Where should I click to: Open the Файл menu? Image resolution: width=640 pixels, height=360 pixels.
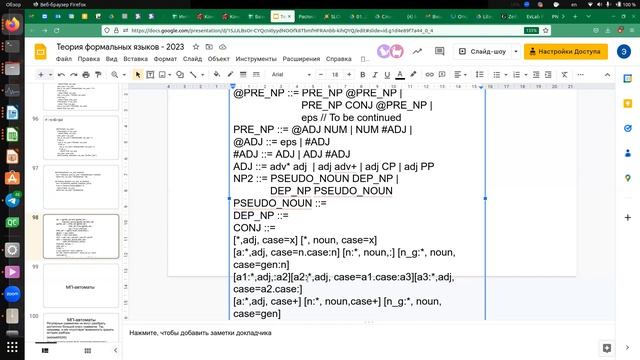[x=64, y=59]
